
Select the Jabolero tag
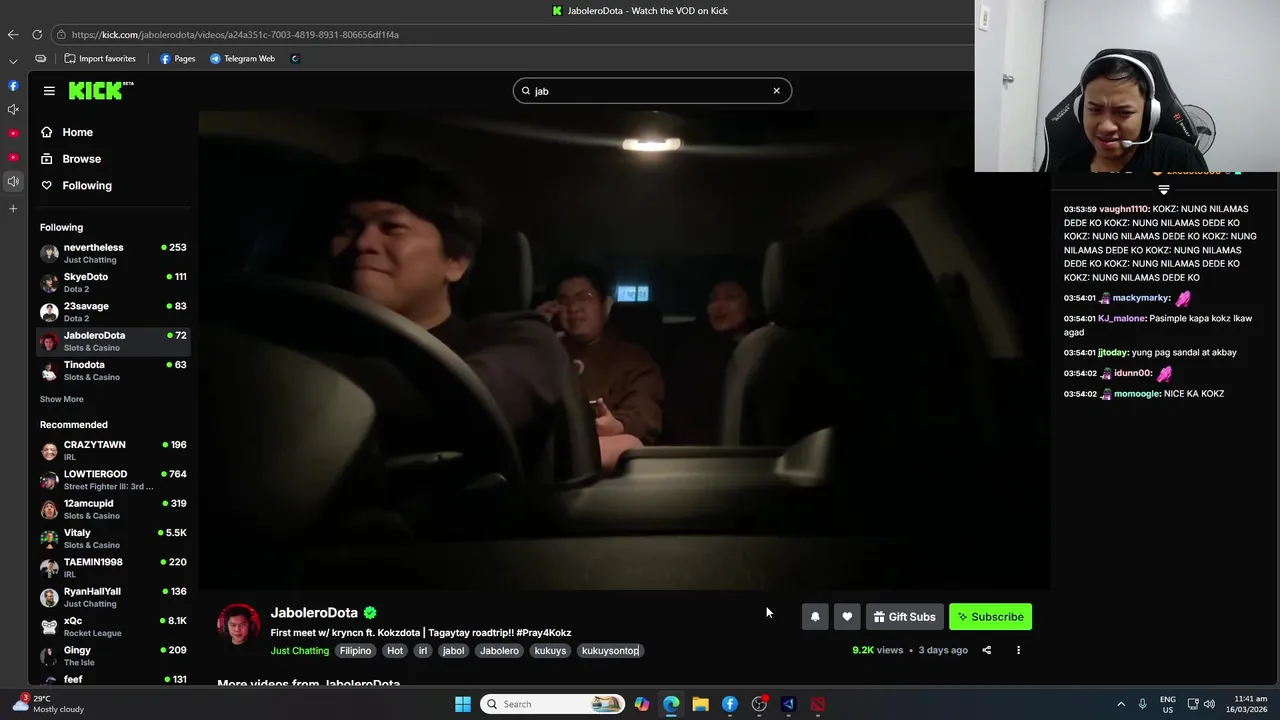(499, 651)
